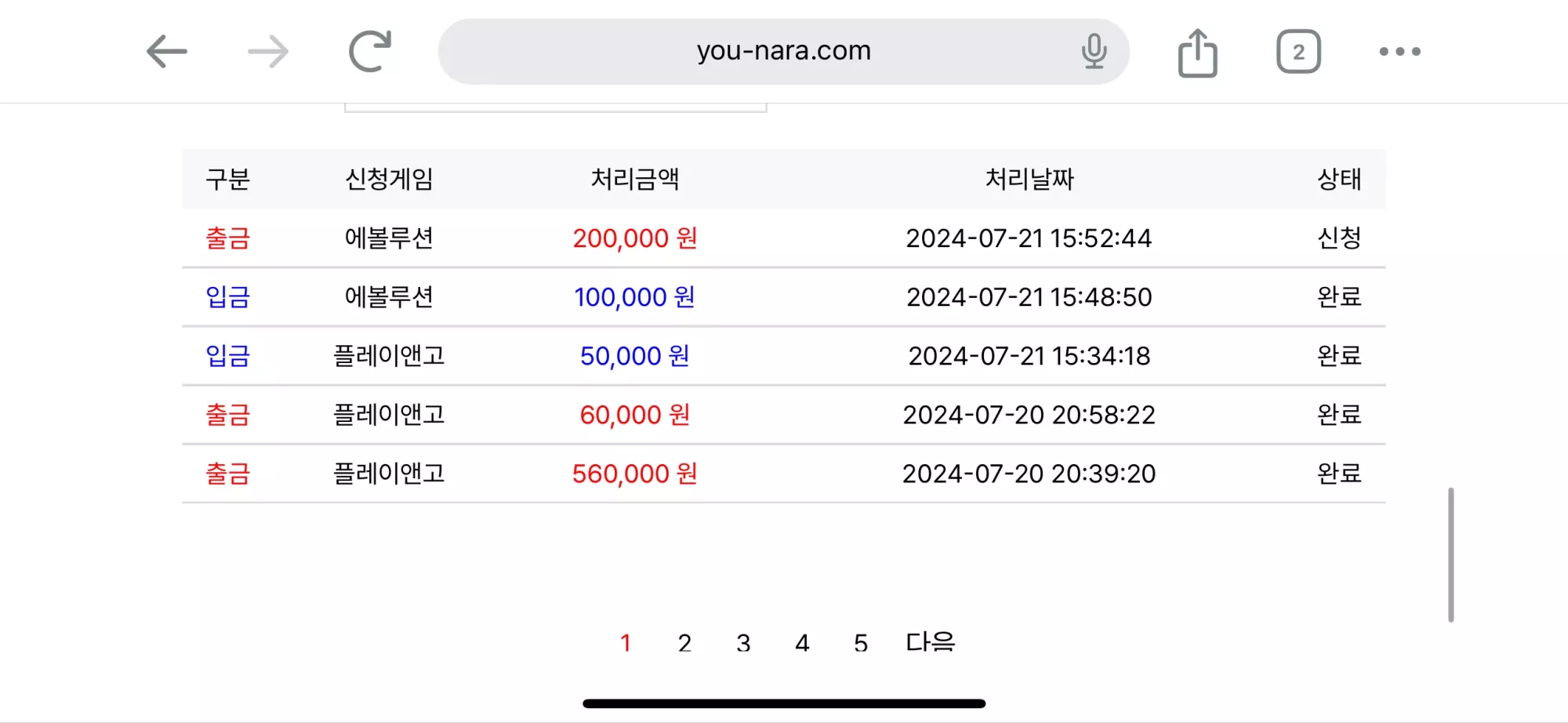1568x723 pixels.
Task: Click the browser forward arrow
Action: [268, 52]
